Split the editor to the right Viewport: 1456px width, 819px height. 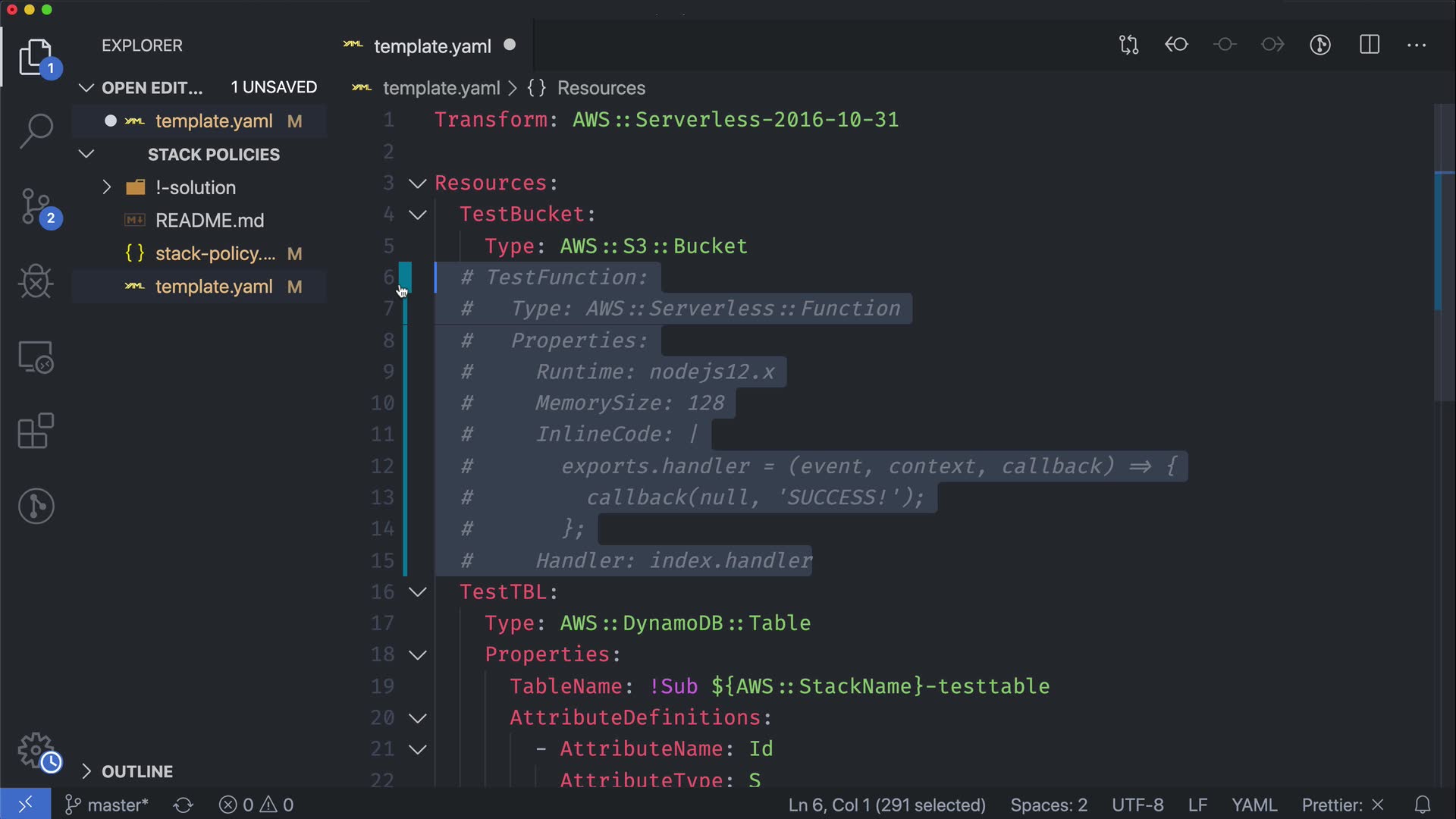pos(1370,45)
